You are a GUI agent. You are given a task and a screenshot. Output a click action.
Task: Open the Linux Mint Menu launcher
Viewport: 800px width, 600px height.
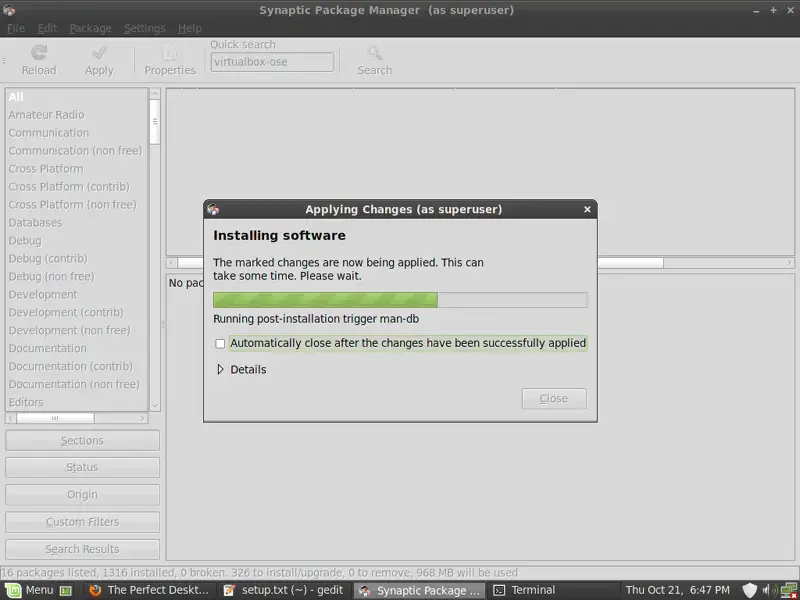point(29,590)
